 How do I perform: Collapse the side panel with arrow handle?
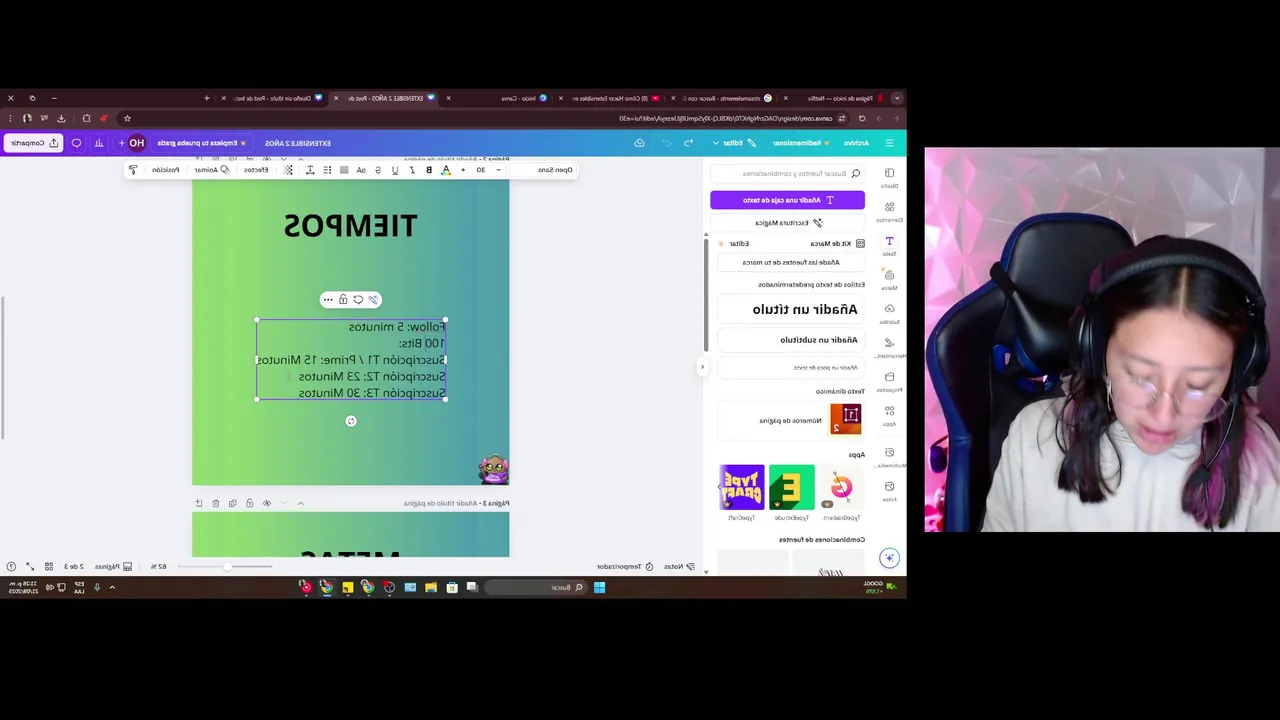click(702, 367)
